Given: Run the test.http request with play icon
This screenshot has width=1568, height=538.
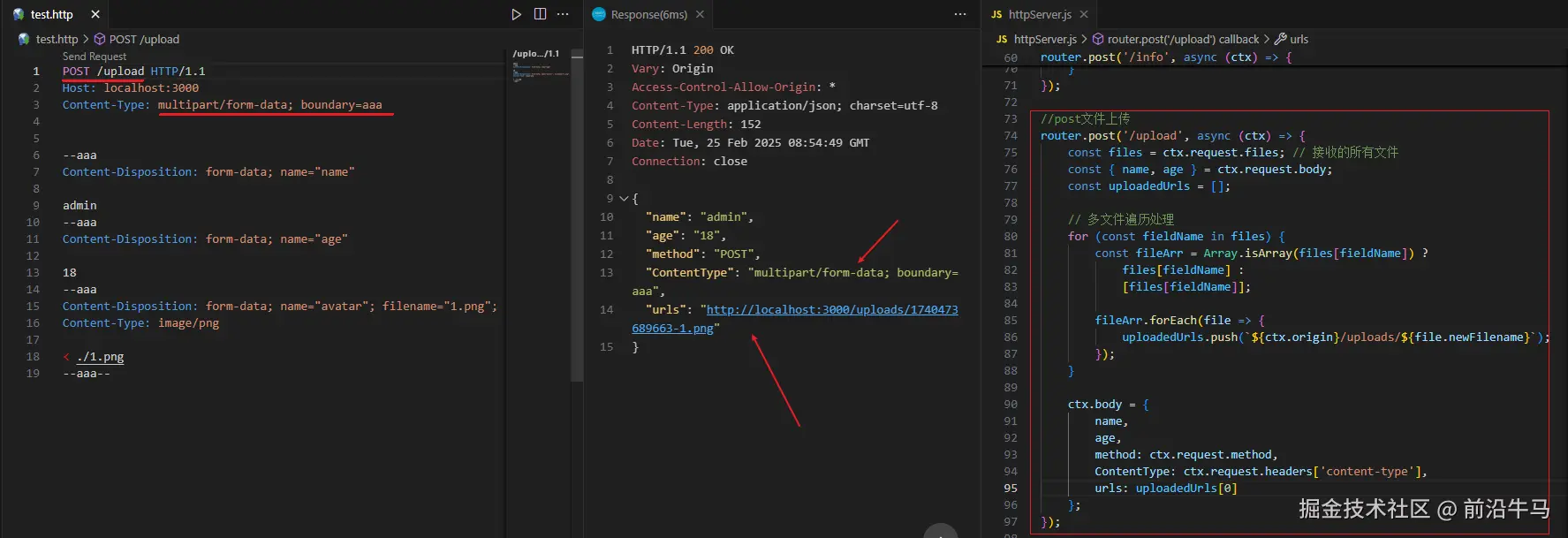Looking at the screenshot, I should [x=517, y=14].
